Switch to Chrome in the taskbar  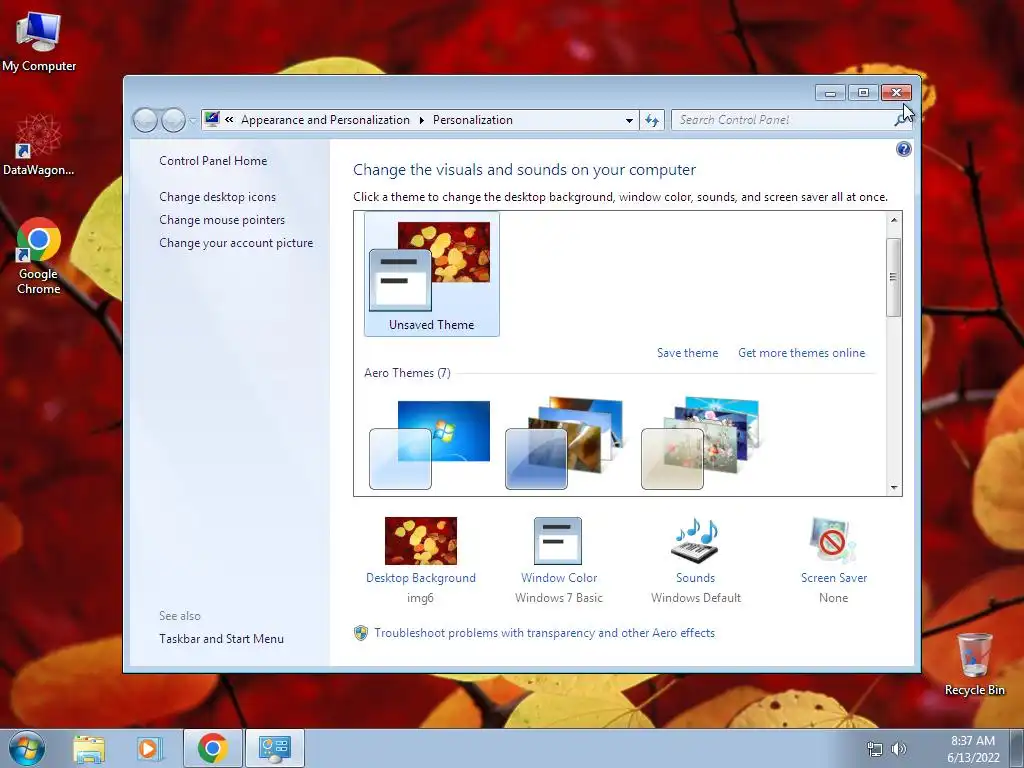tap(213, 748)
